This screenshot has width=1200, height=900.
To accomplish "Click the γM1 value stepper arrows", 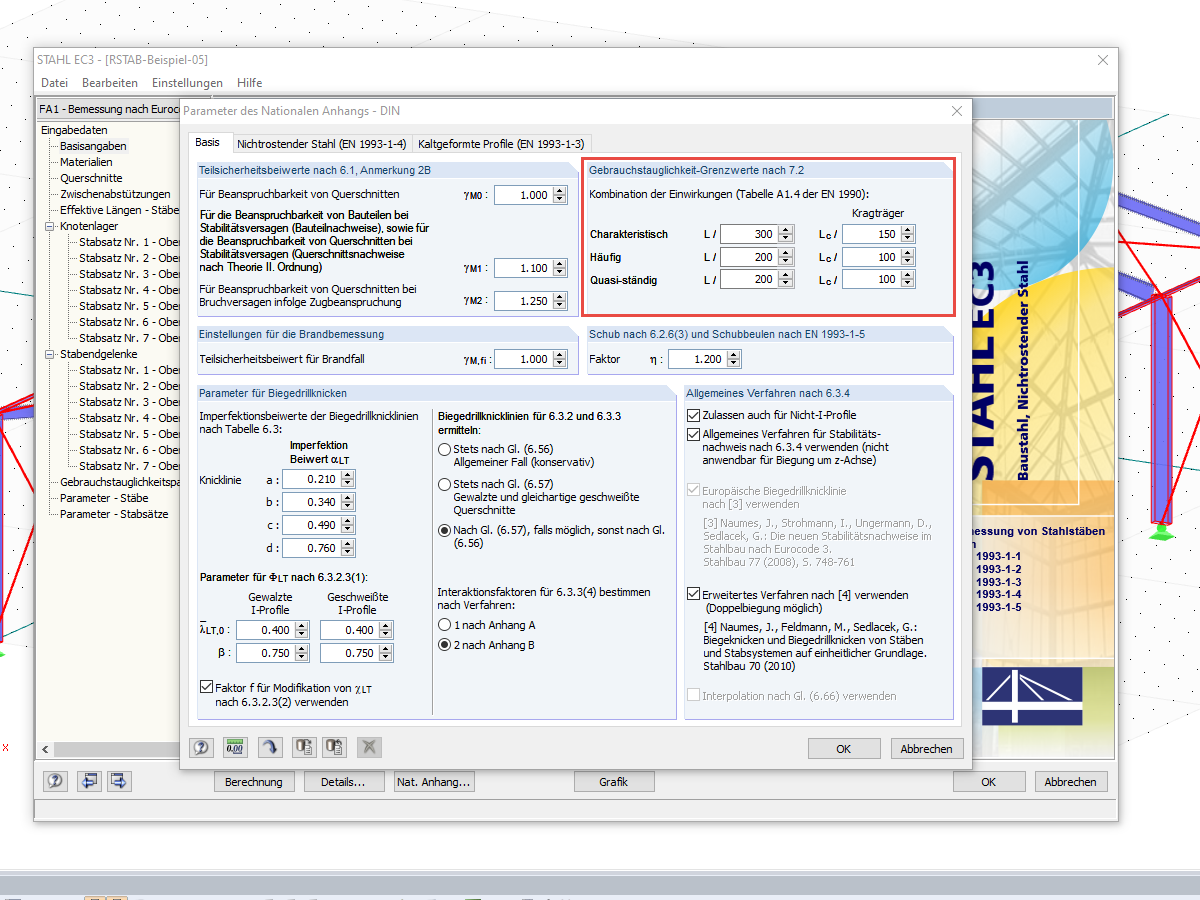I will pyautogui.click(x=559, y=268).
